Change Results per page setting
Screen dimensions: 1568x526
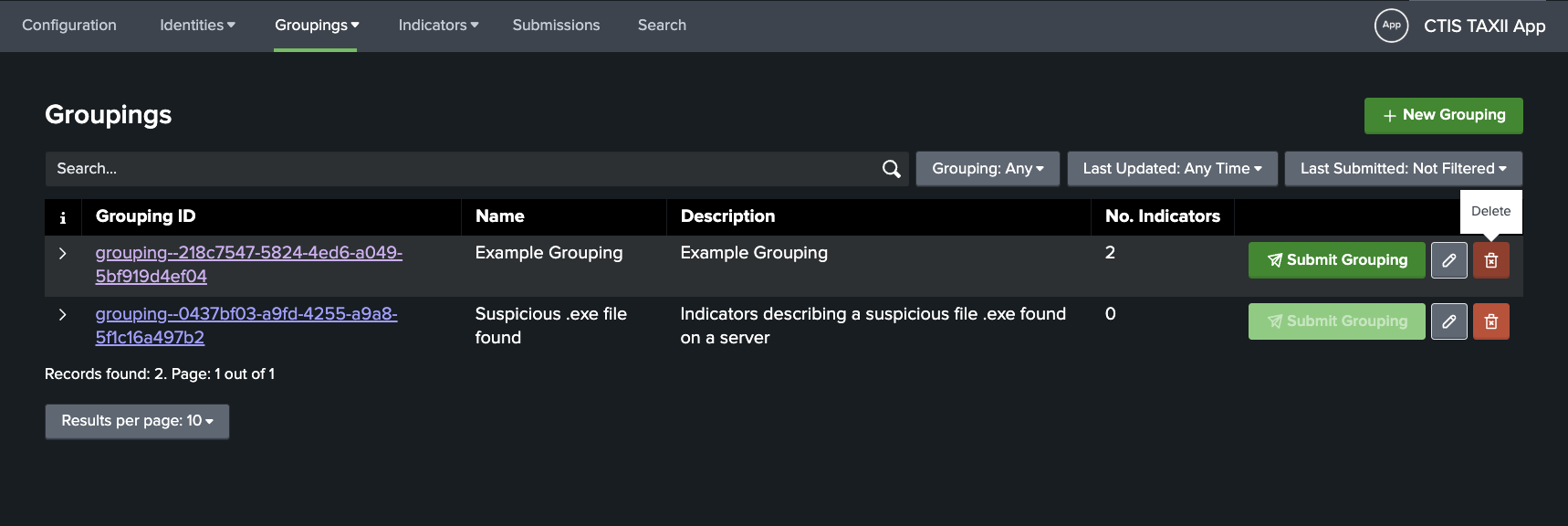137,421
